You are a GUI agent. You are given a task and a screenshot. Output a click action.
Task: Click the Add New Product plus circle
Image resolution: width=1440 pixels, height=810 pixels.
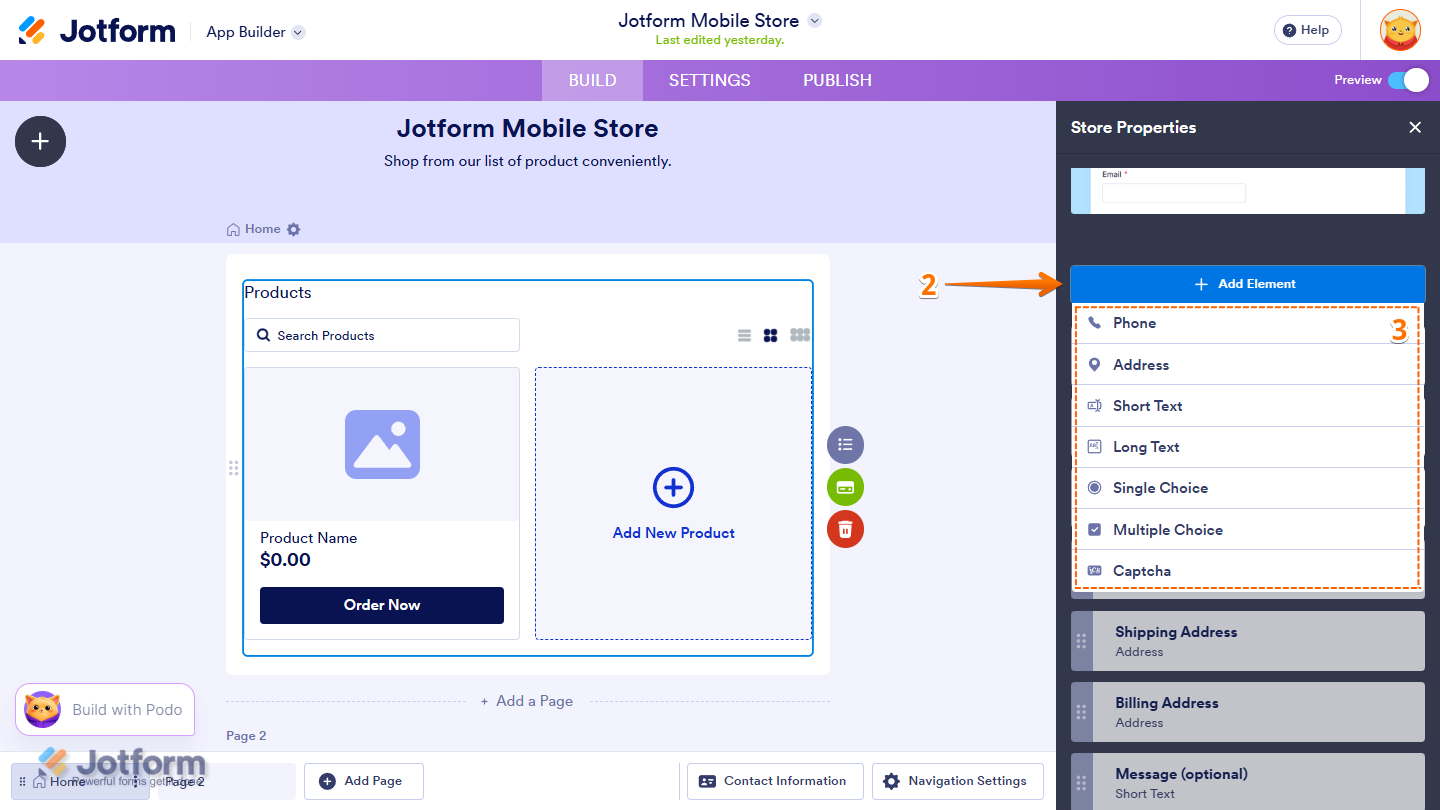click(673, 487)
